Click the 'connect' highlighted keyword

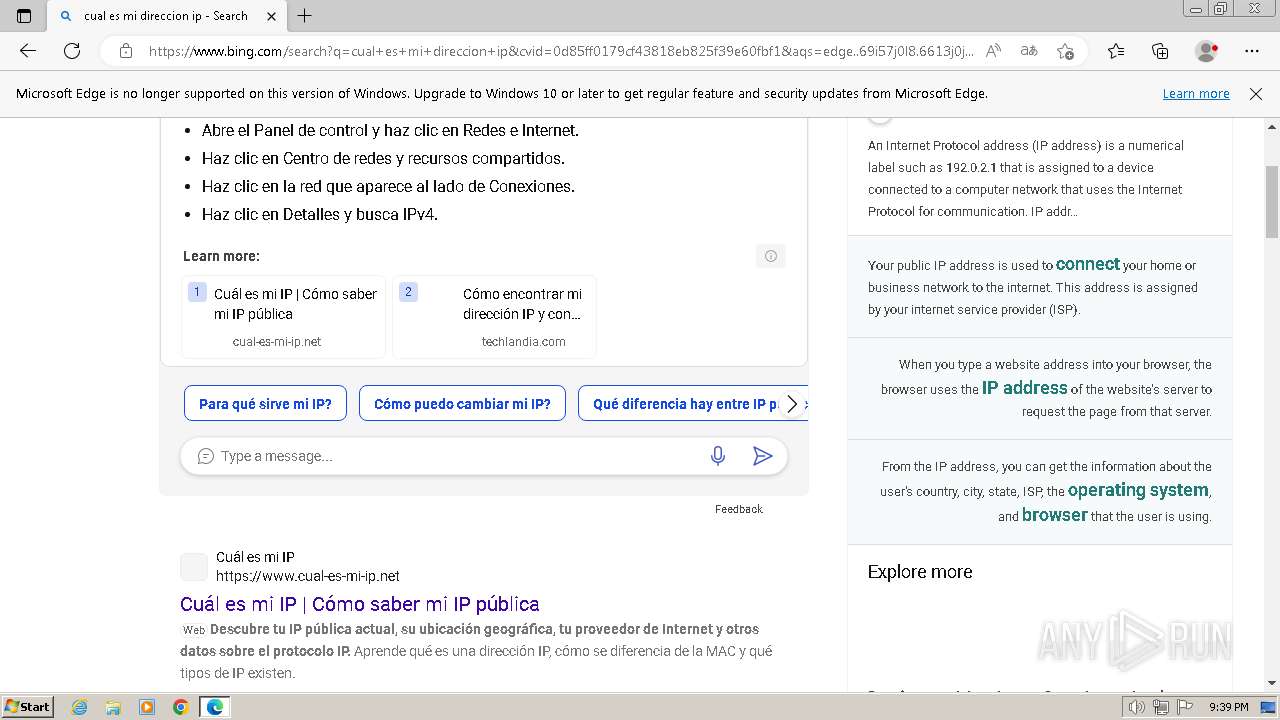tap(1088, 264)
